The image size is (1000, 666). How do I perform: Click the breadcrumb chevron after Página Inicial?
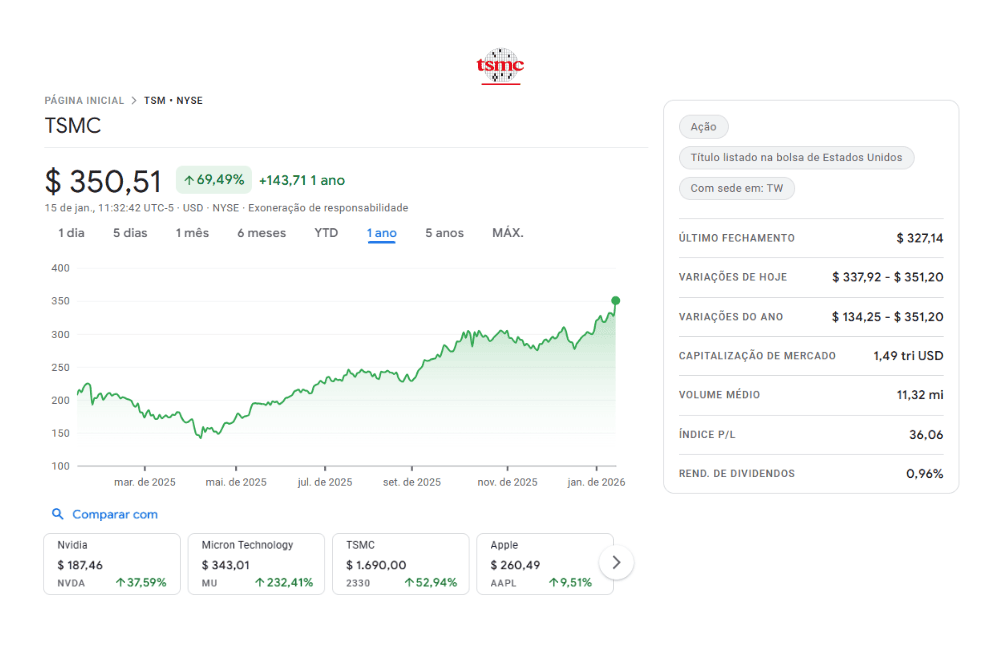134,101
